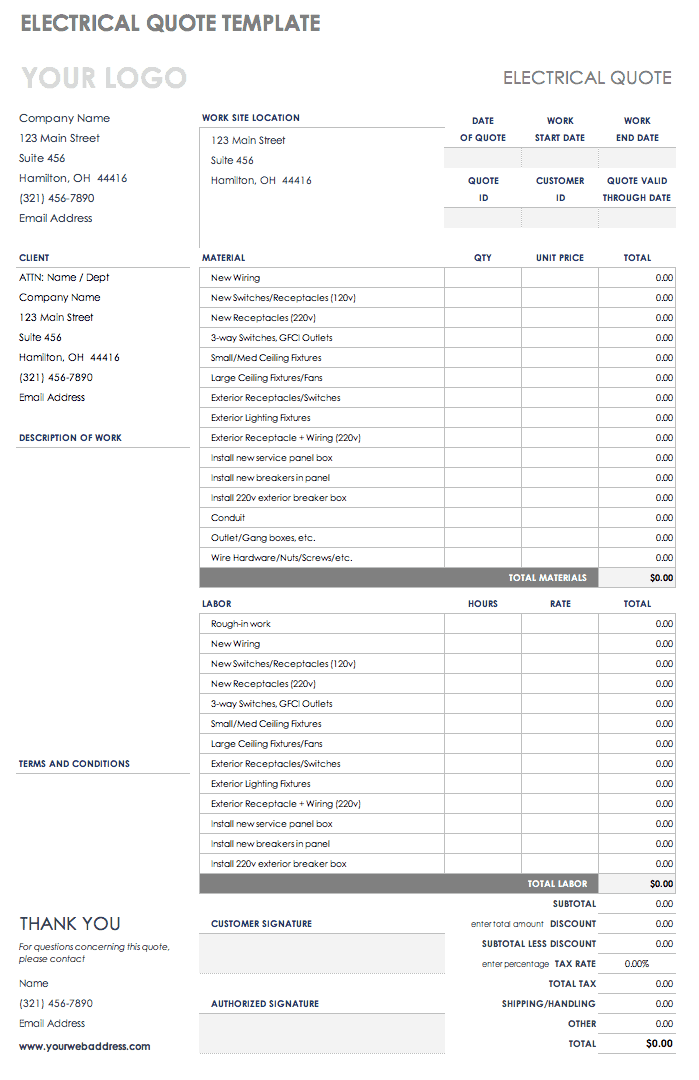Click the Customer Signature box
The height and width of the screenshot is (1080, 699).
click(x=322, y=953)
